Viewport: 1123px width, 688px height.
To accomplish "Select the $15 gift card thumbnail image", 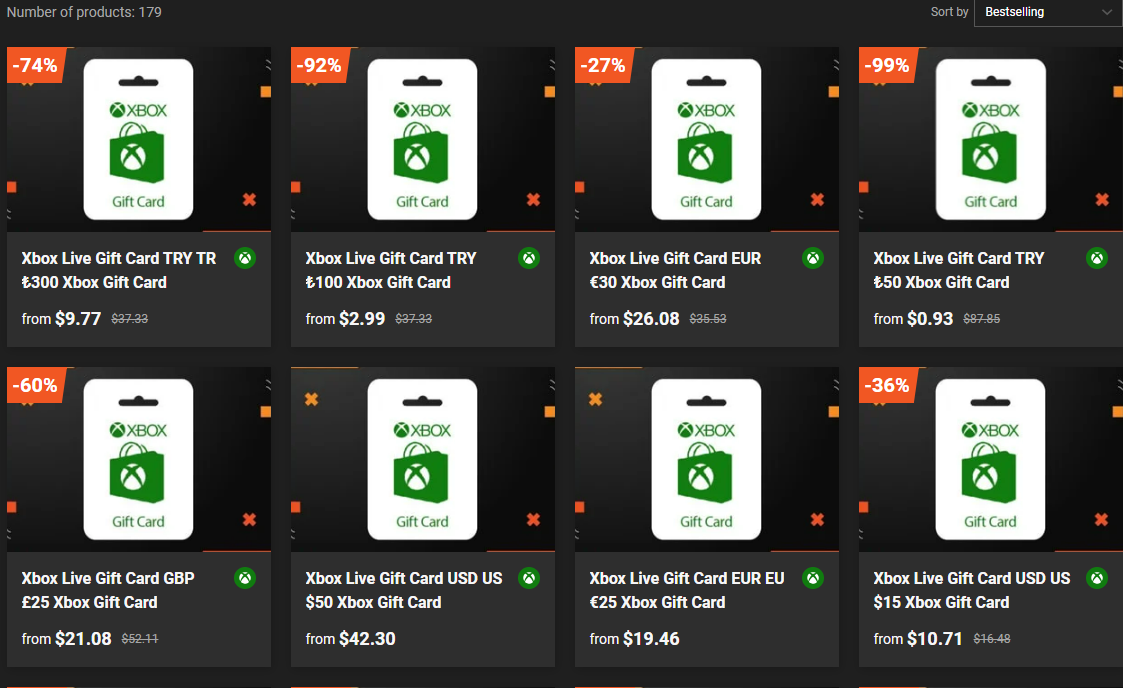I will pos(990,460).
